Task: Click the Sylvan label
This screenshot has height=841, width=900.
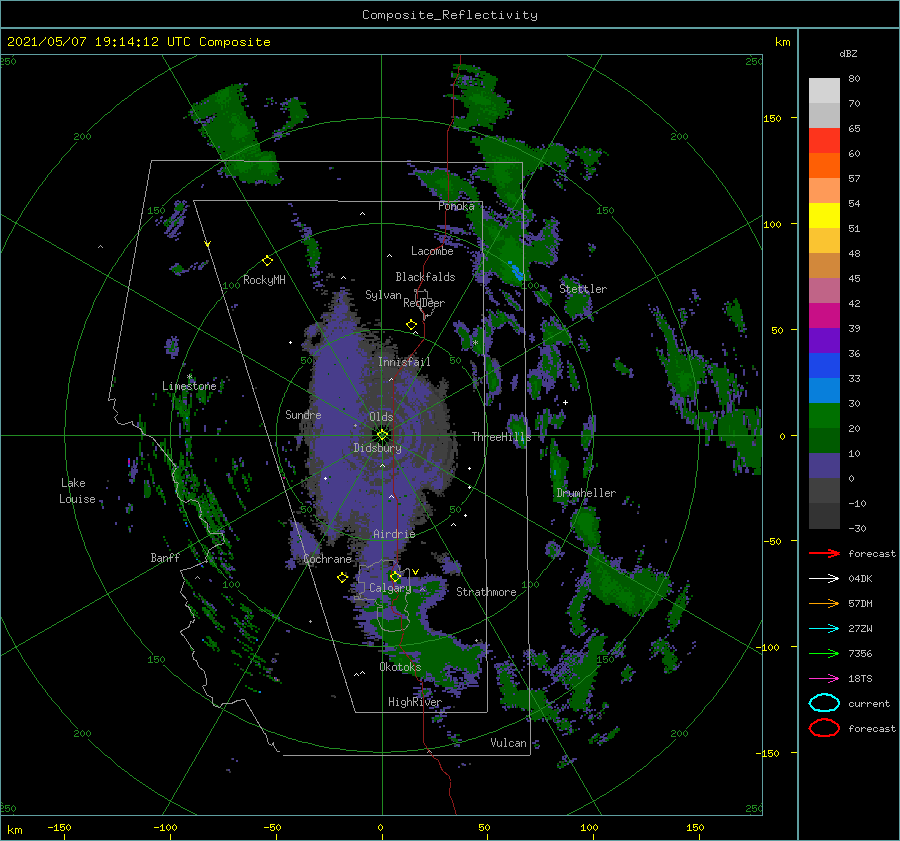Action: [x=383, y=295]
